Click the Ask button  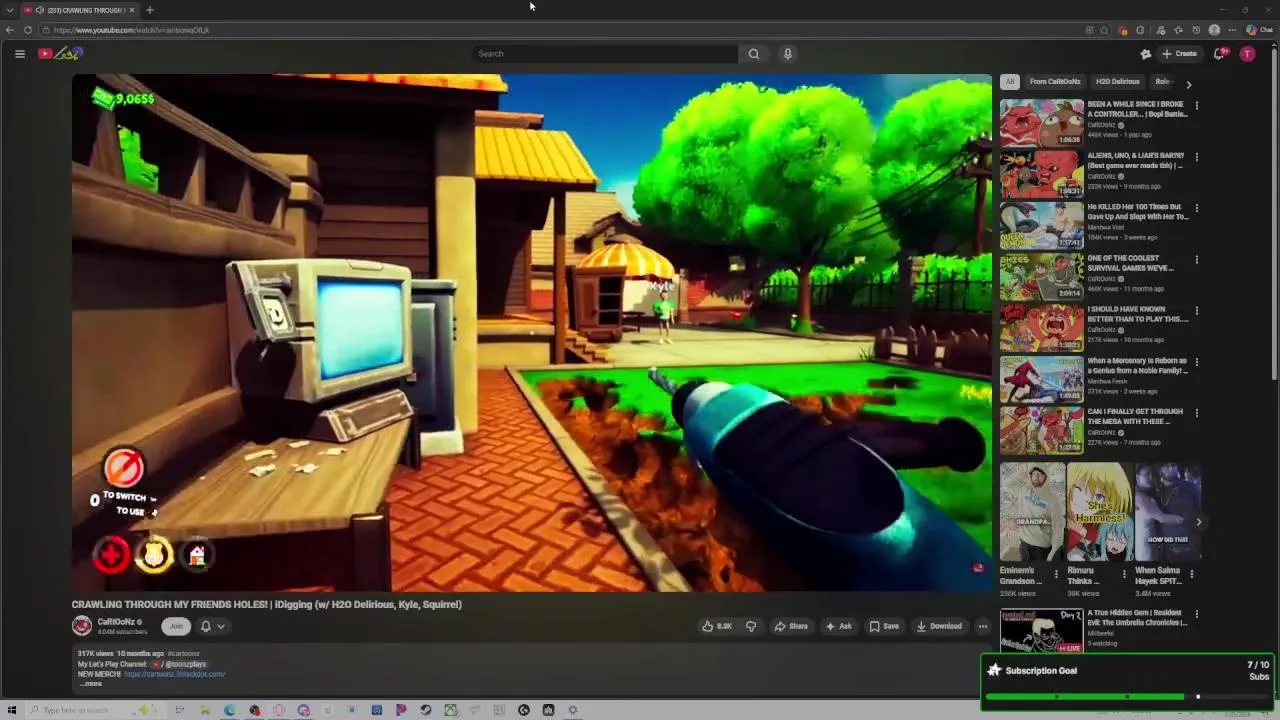(x=838, y=626)
